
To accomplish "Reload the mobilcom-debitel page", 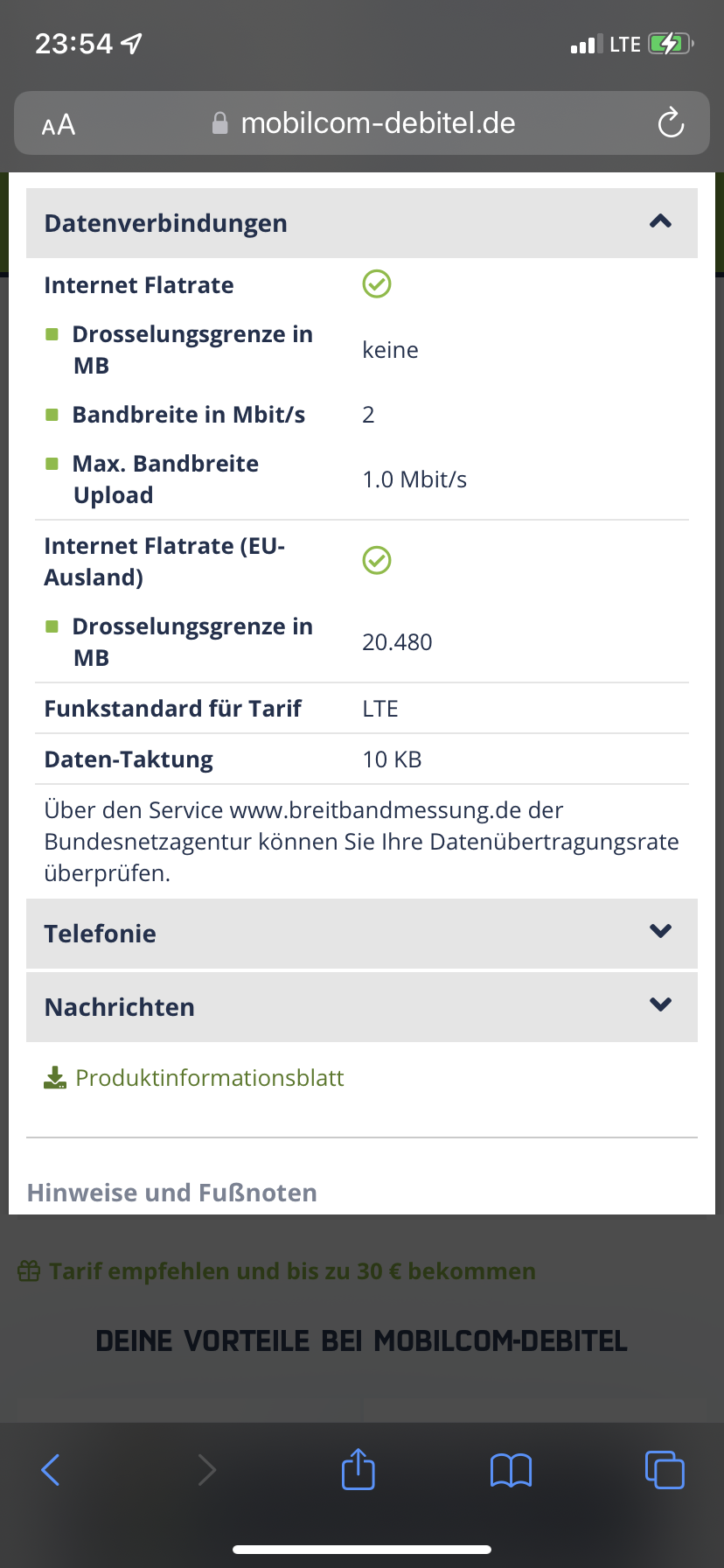I will [671, 123].
